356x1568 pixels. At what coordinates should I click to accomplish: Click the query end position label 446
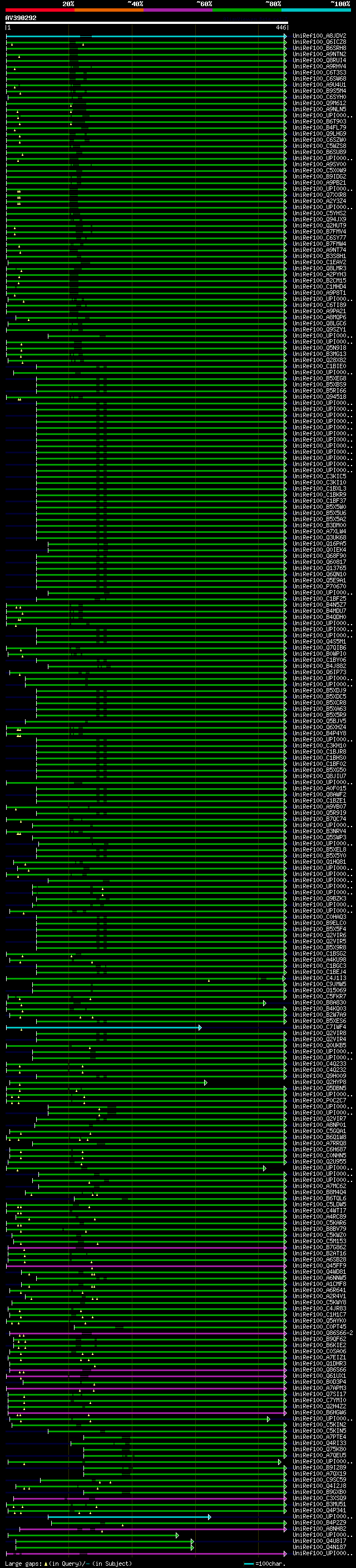tap(280, 27)
